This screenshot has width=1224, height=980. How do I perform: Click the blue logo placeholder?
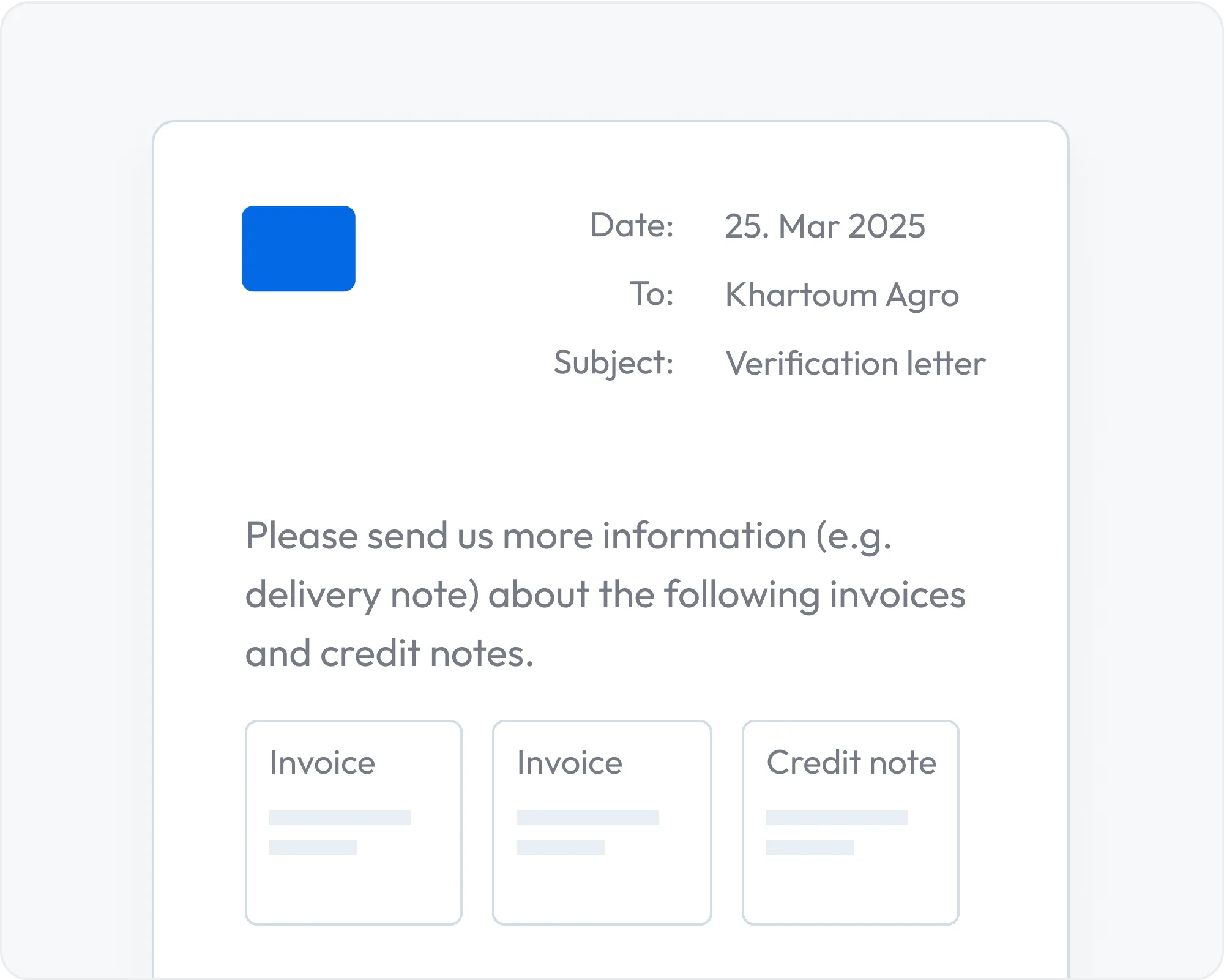[x=299, y=249]
